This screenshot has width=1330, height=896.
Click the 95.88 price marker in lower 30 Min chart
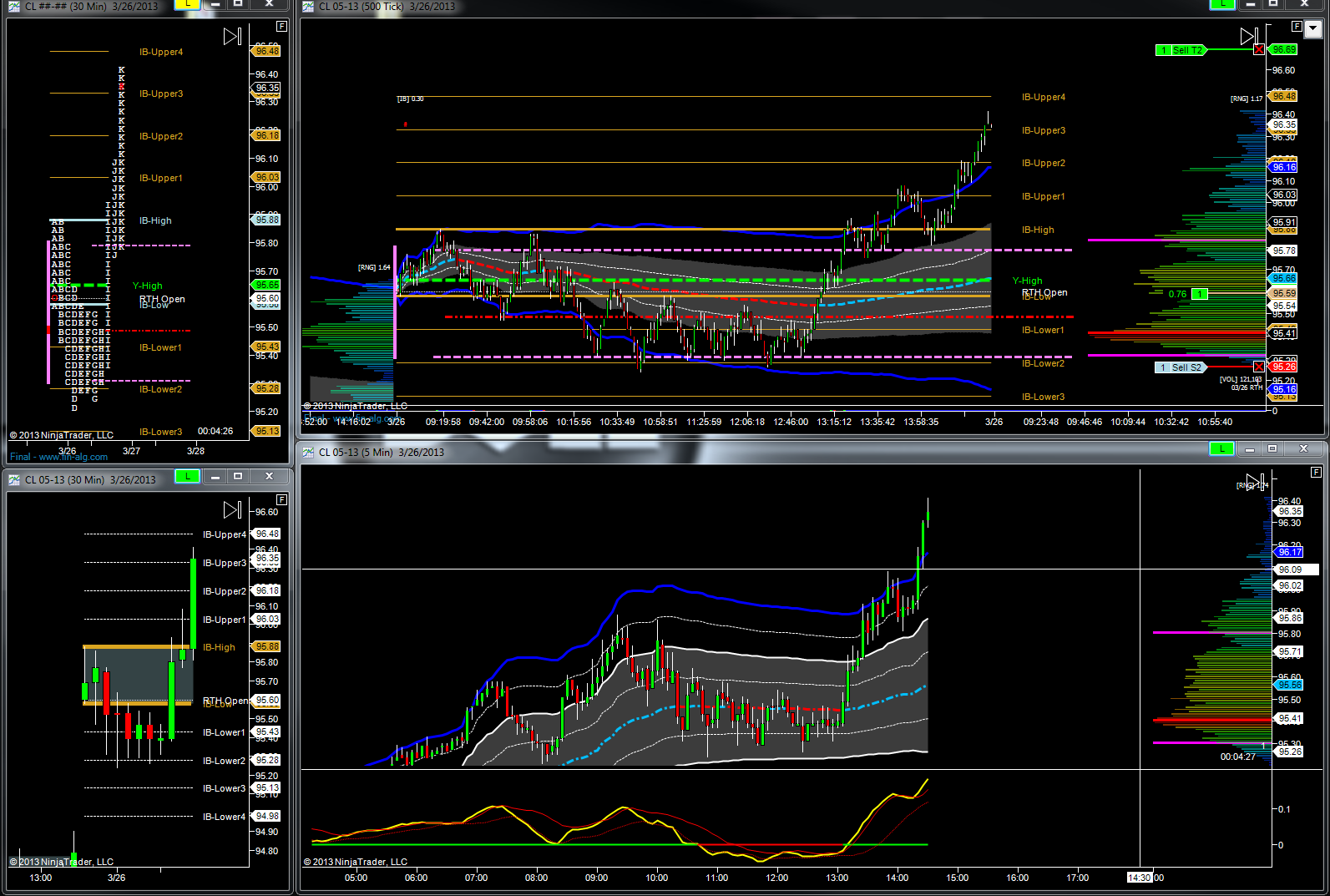pos(266,646)
